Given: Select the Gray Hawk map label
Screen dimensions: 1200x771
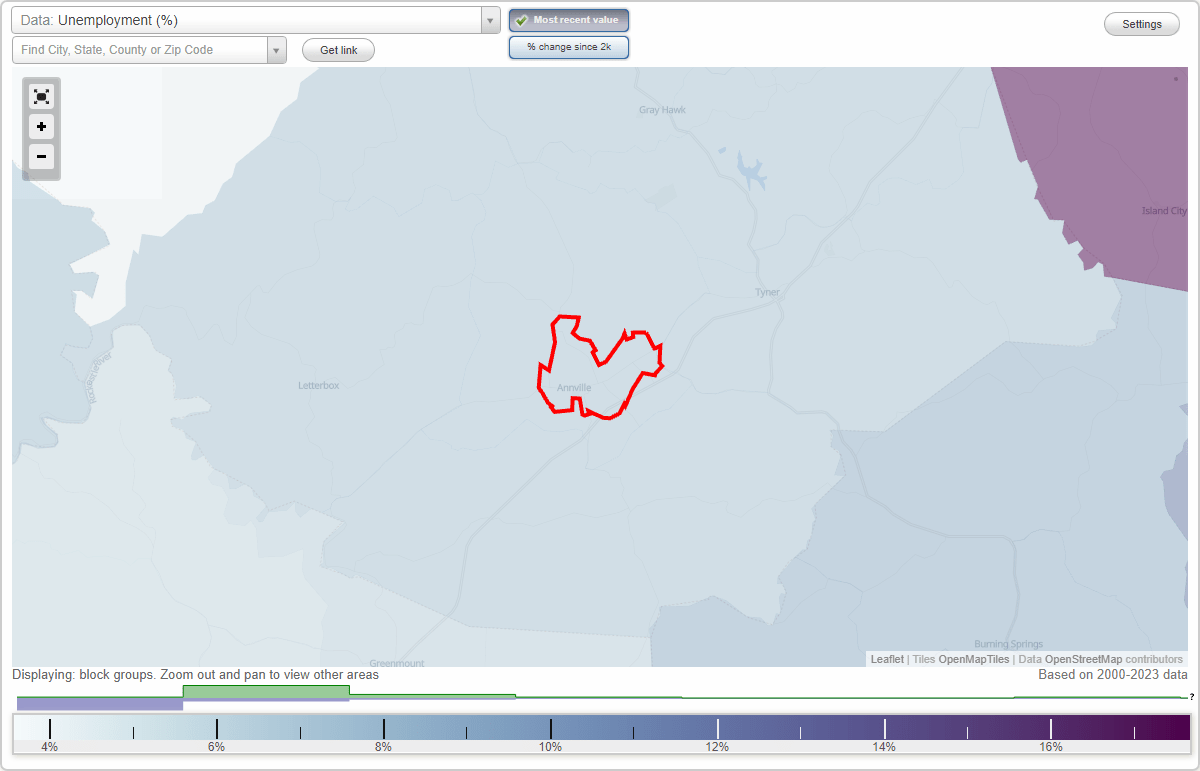Looking at the screenshot, I should click(663, 110).
